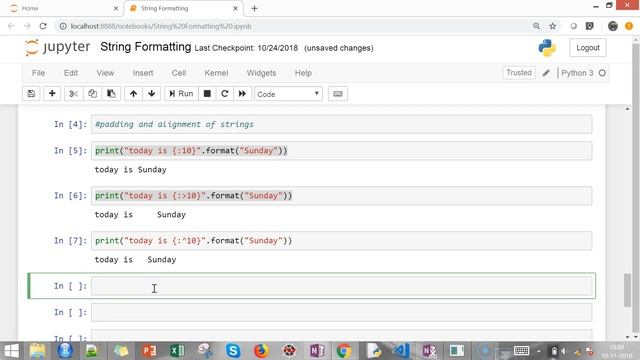Restart kernel and run all cells icon

(242, 93)
